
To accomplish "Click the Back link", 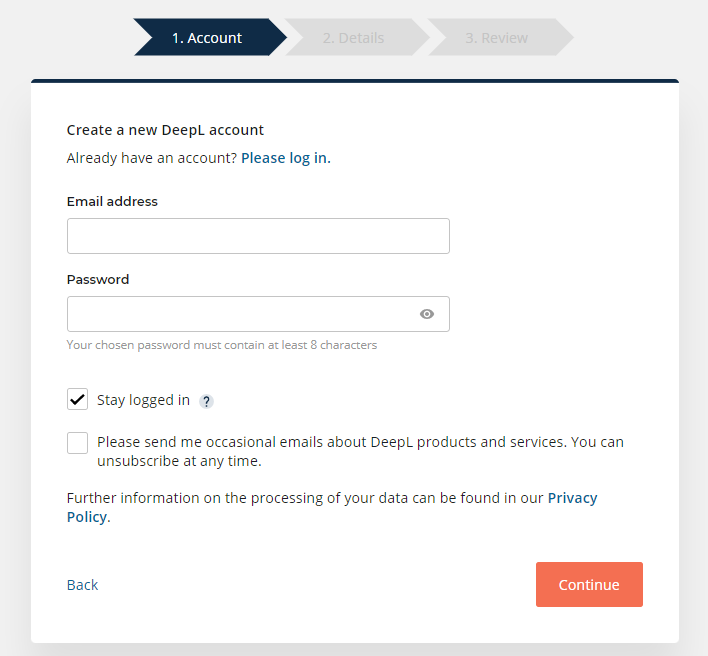I will [x=82, y=585].
